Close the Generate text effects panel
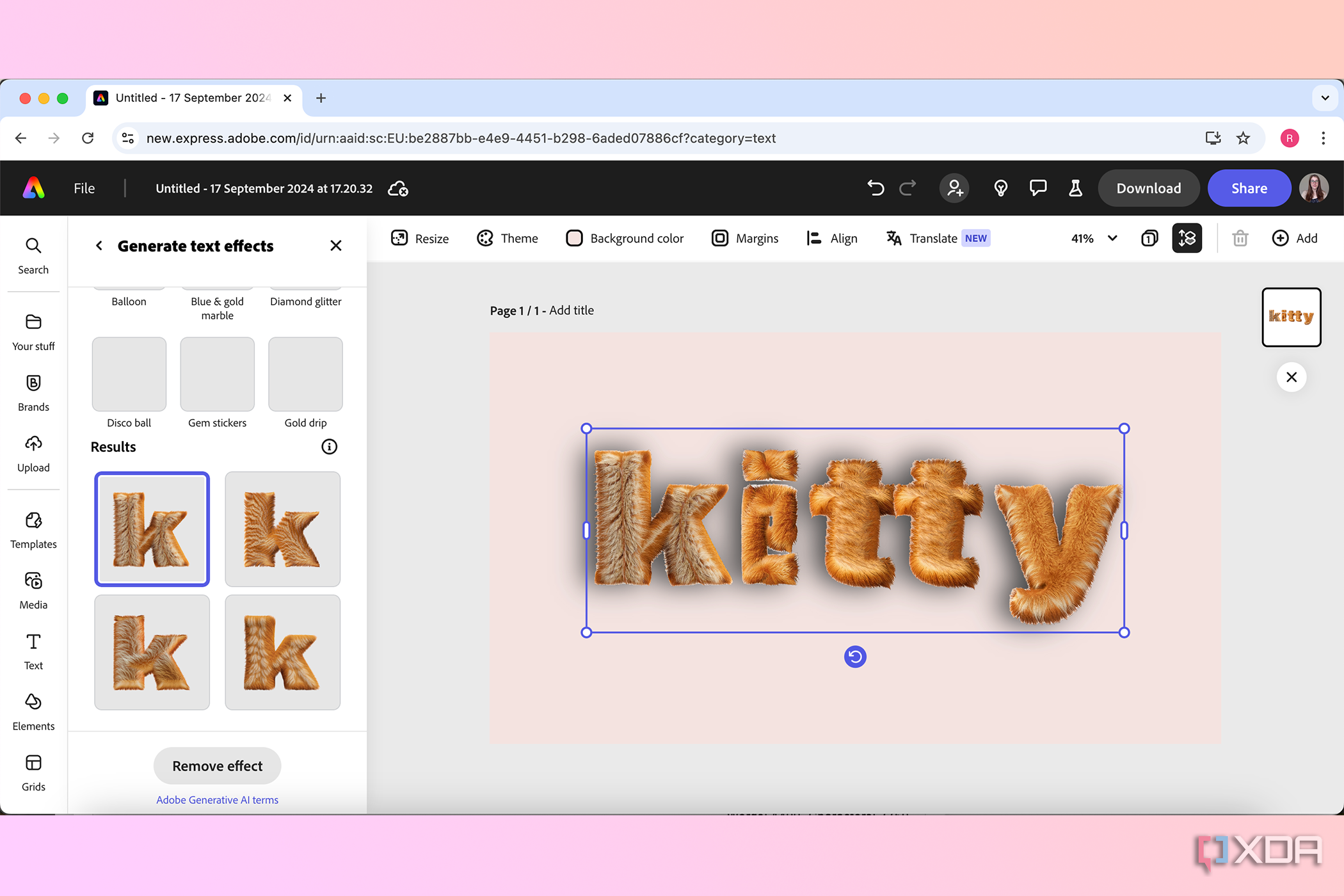Image resolution: width=1344 pixels, height=896 pixels. pyautogui.click(x=336, y=246)
